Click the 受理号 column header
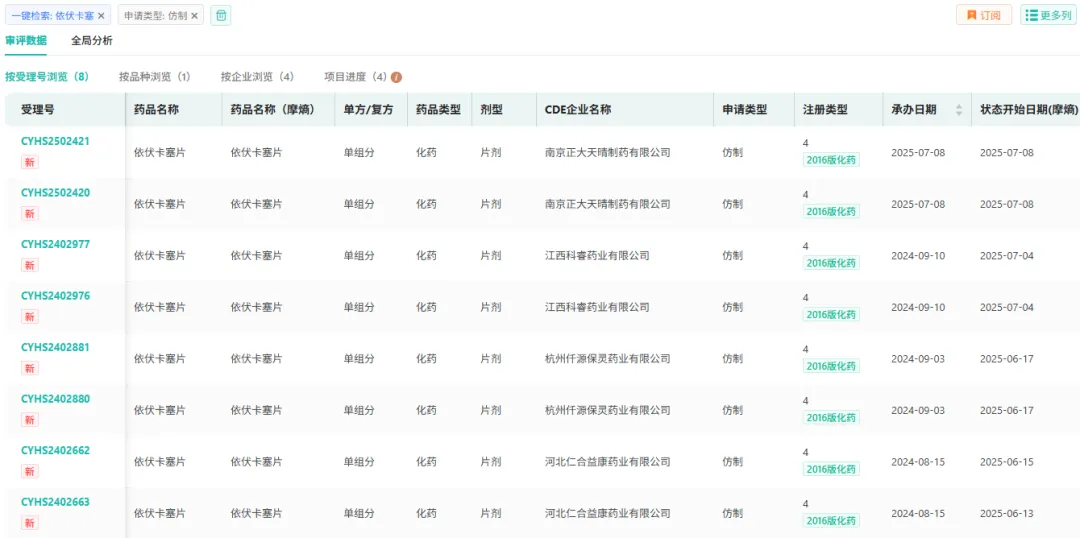This screenshot has height=538, width=1080. pyautogui.click(x=38, y=110)
